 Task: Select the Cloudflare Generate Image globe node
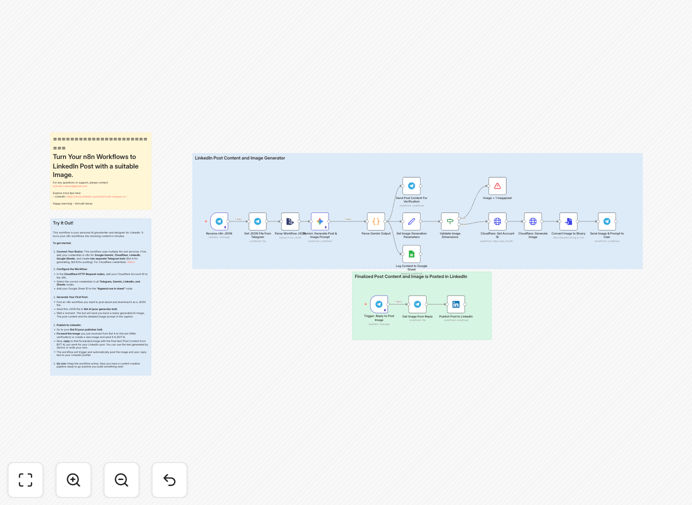pos(533,221)
